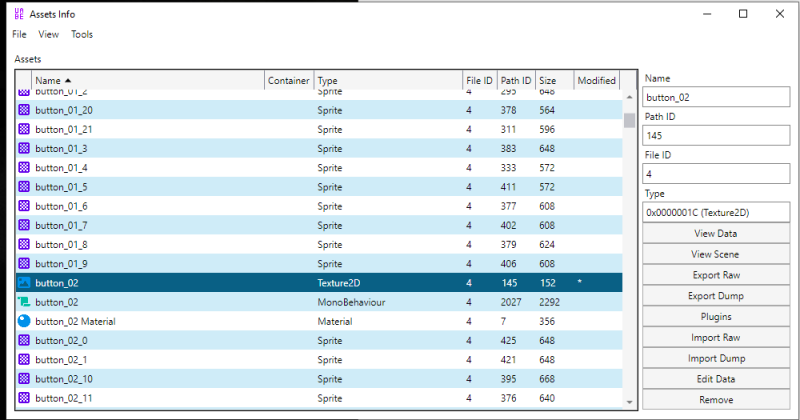Click the sprite icon of button_02_1 row
The height and width of the screenshot is (420, 800).
coord(24,360)
